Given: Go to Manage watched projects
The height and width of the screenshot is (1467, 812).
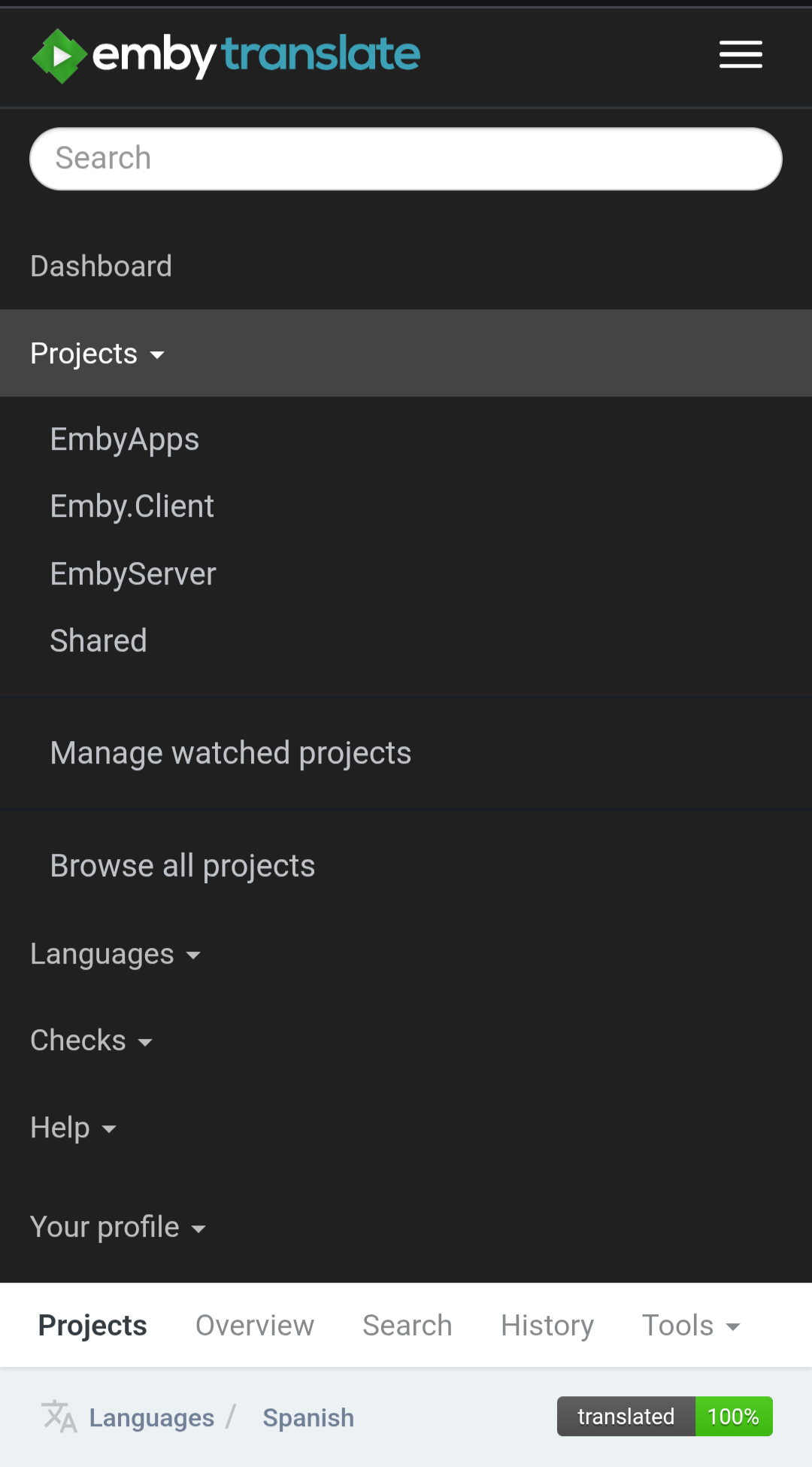Looking at the screenshot, I should (x=231, y=753).
